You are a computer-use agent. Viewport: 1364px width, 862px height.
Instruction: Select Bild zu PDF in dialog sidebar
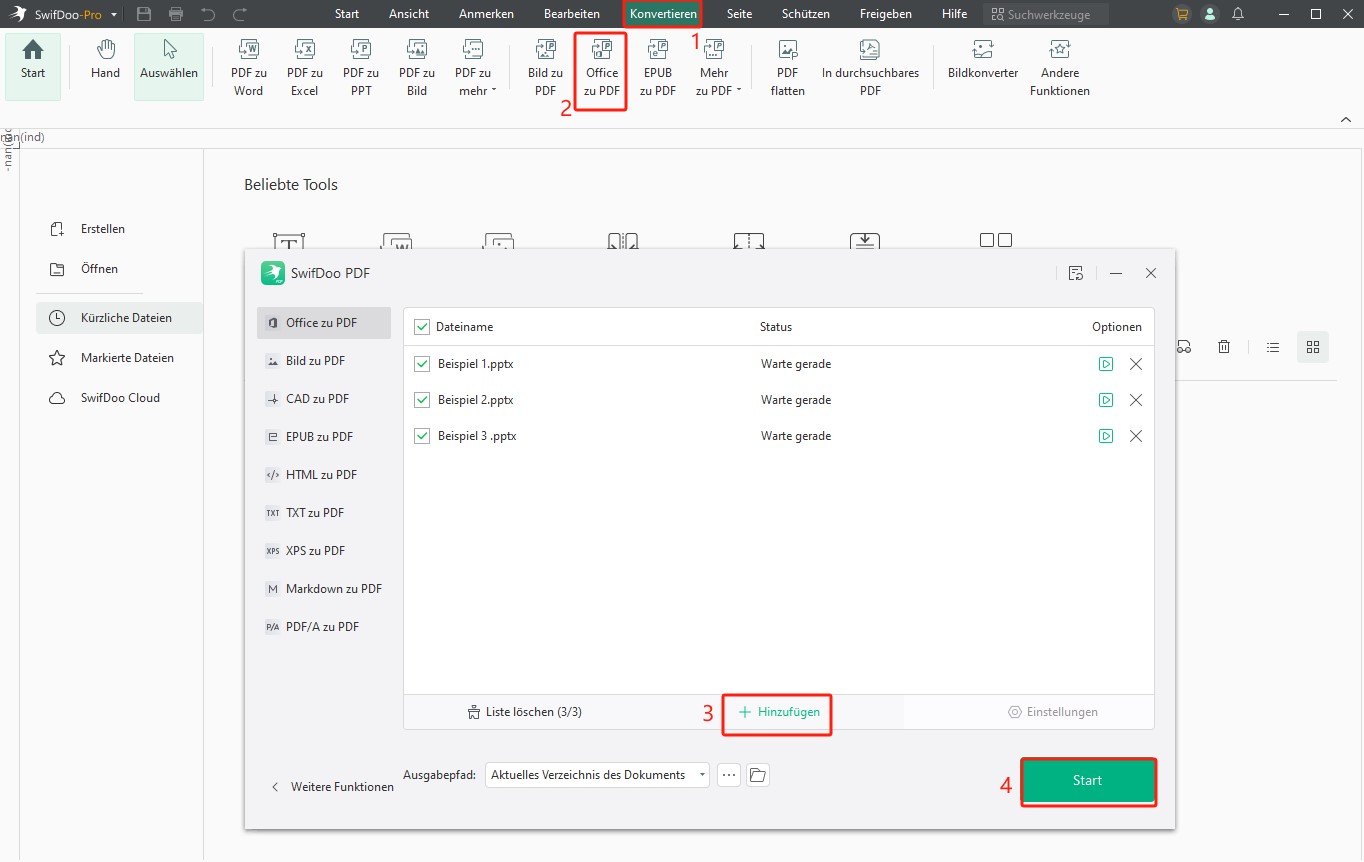point(324,361)
